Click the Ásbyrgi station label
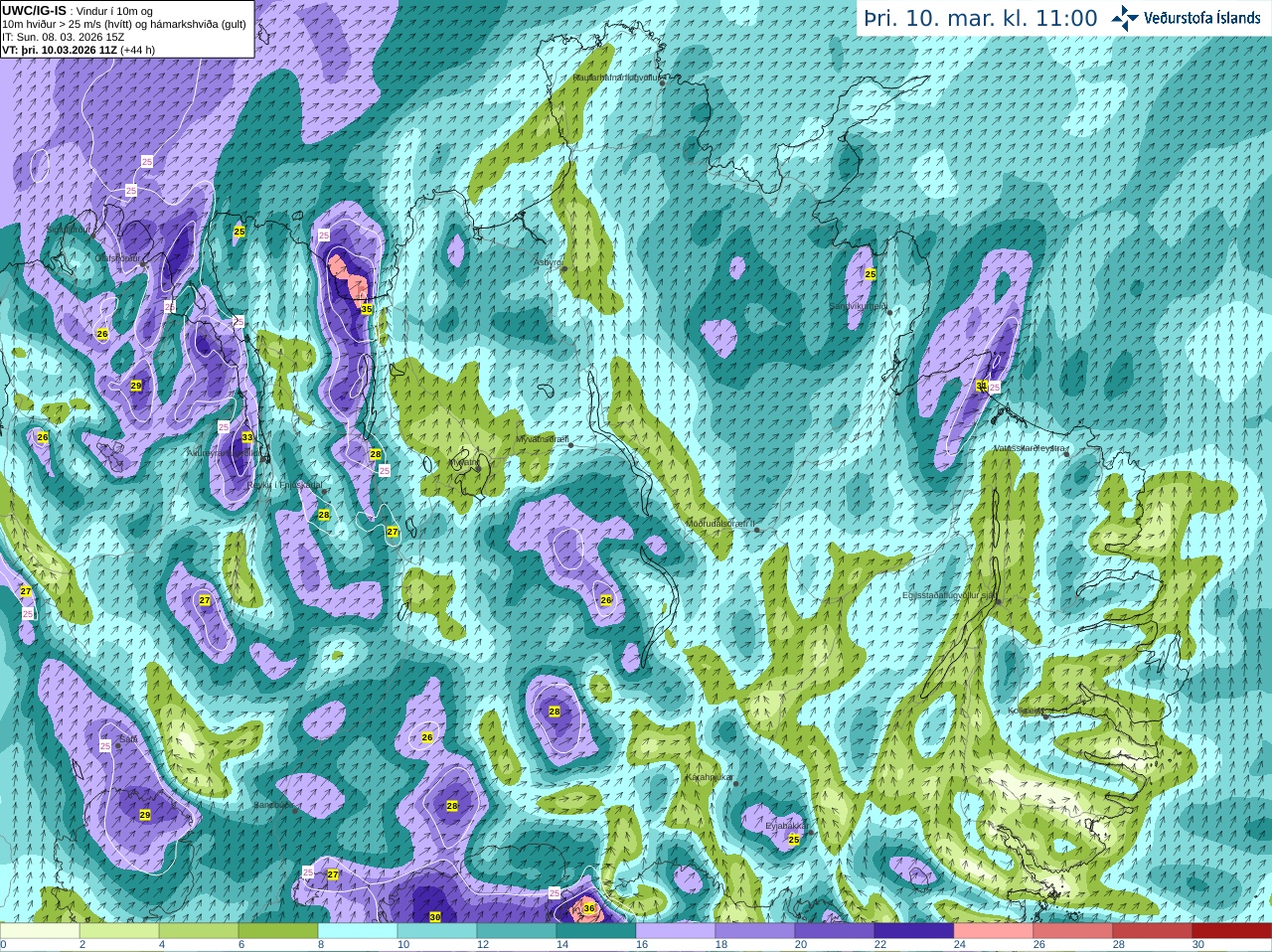 549,262
